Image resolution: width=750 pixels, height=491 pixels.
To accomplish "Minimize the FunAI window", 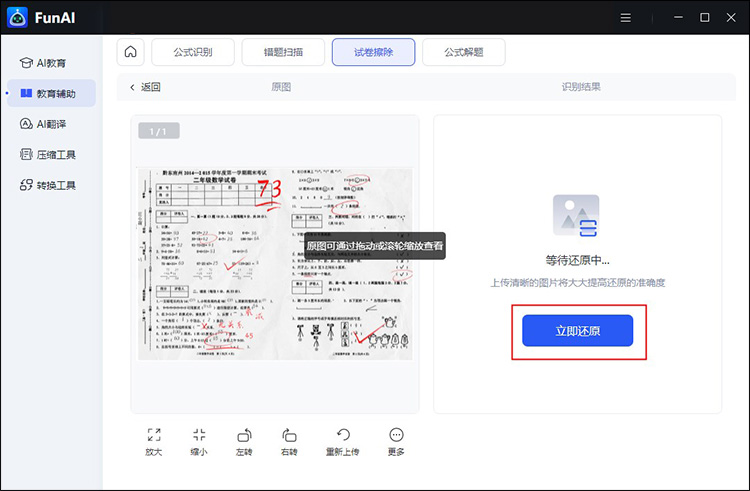I will (x=678, y=18).
